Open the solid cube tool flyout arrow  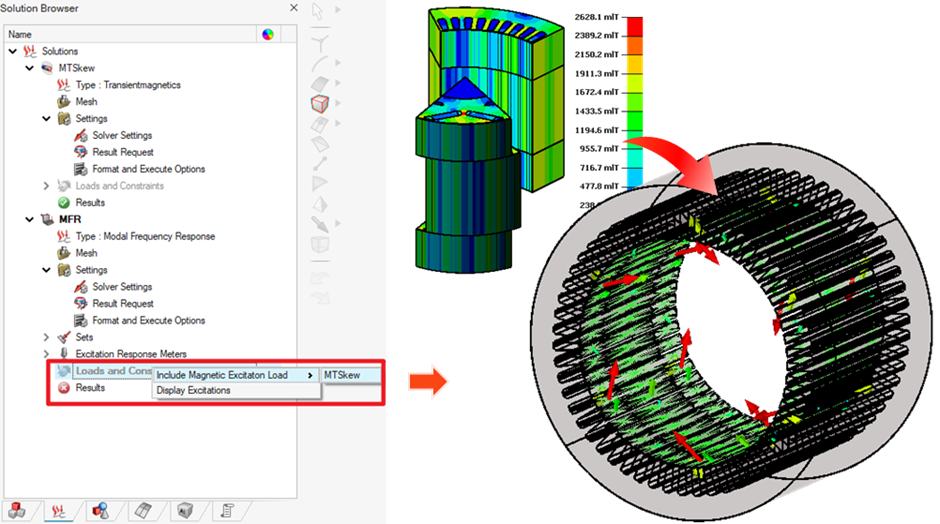(x=338, y=103)
